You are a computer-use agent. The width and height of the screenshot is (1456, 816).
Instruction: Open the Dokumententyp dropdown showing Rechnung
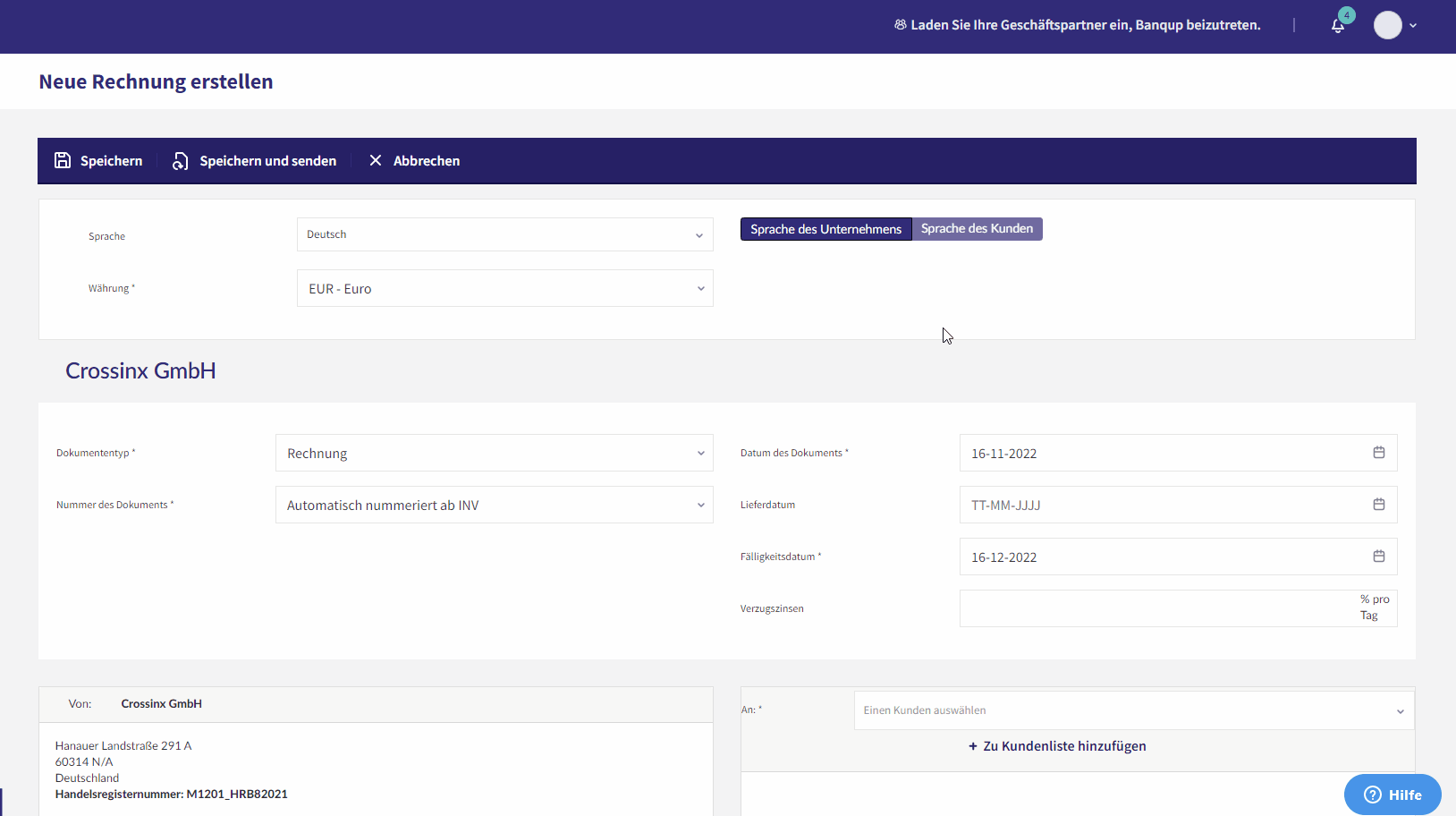pyautogui.click(x=495, y=453)
